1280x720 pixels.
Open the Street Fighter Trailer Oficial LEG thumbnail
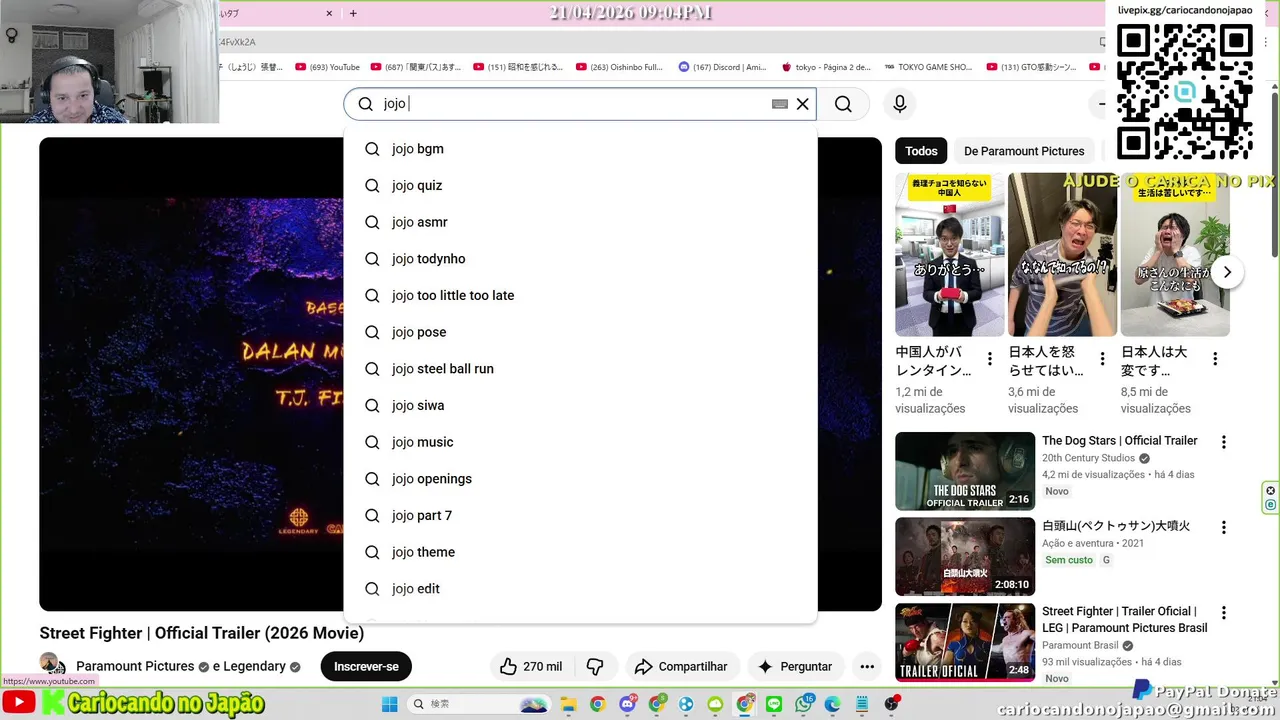click(965, 642)
